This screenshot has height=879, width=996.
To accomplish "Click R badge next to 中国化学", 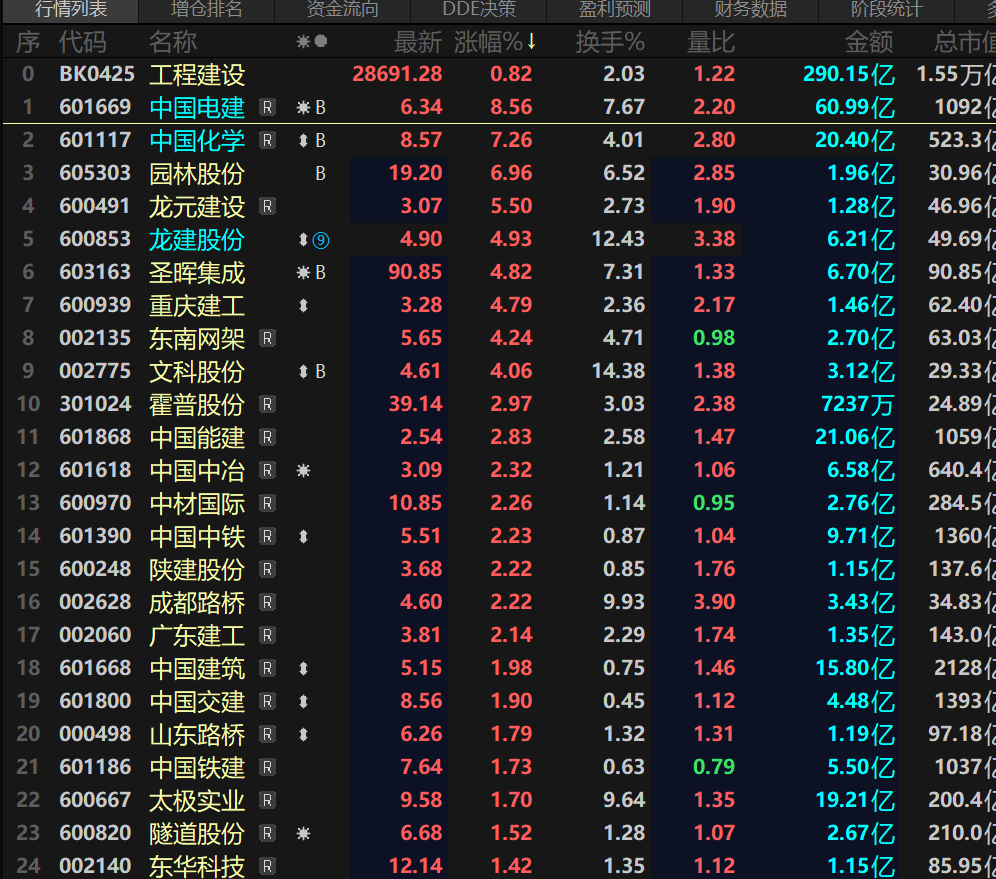I will click(267, 140).
